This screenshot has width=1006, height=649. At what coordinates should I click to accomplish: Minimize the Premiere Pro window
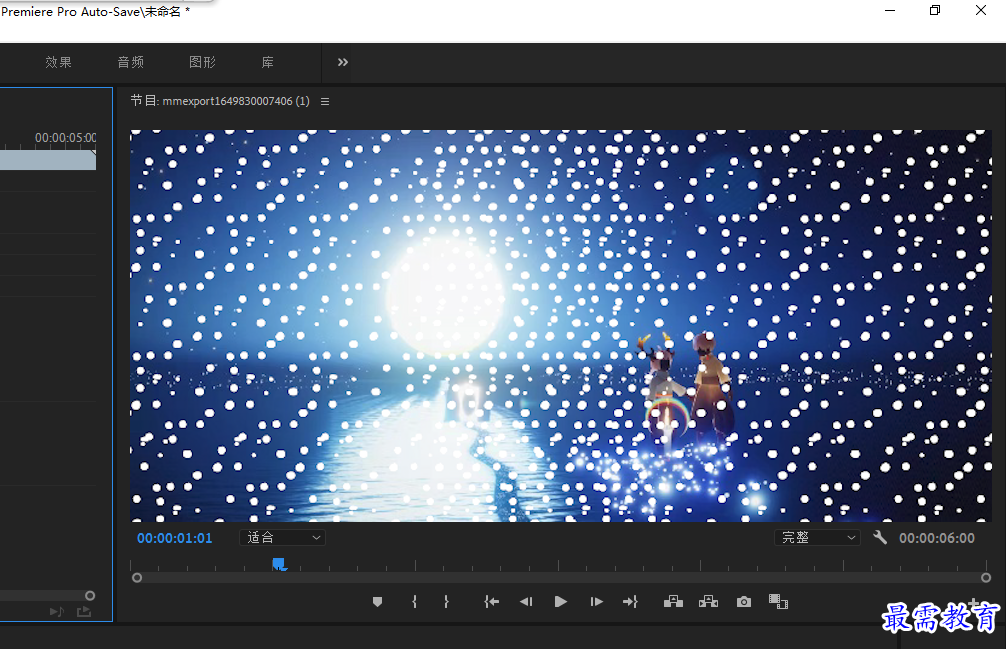pyautogui.click(x=890, y=10)
